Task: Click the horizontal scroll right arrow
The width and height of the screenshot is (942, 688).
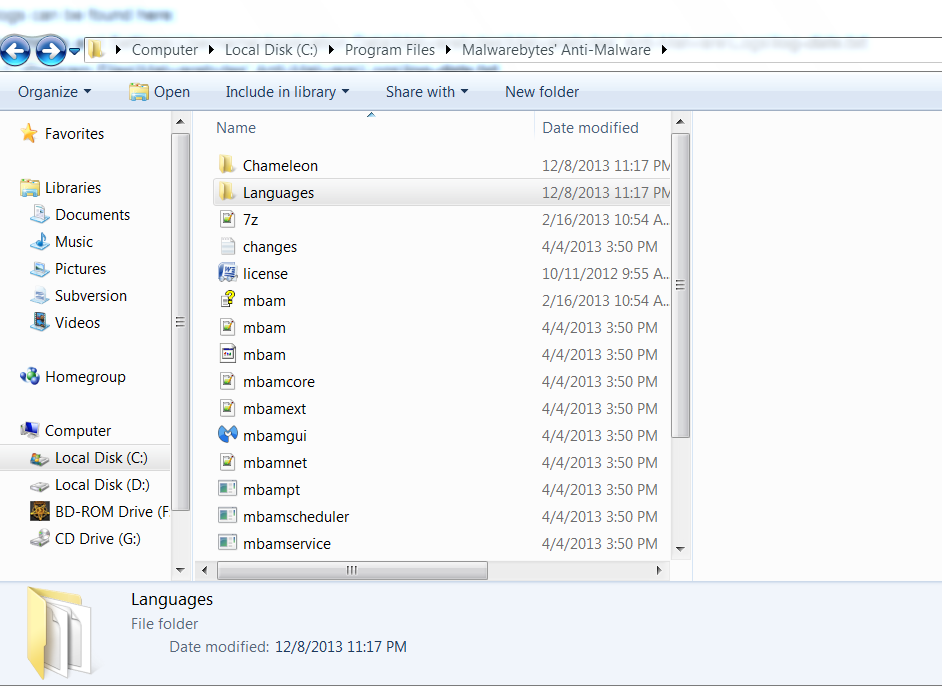Action: tap(659, 570)
